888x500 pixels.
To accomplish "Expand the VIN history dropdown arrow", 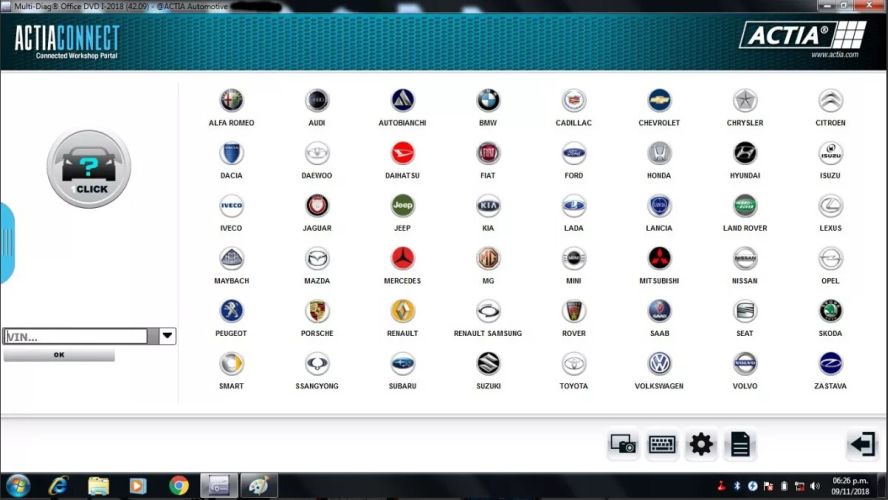I will (x=167, y=336).
